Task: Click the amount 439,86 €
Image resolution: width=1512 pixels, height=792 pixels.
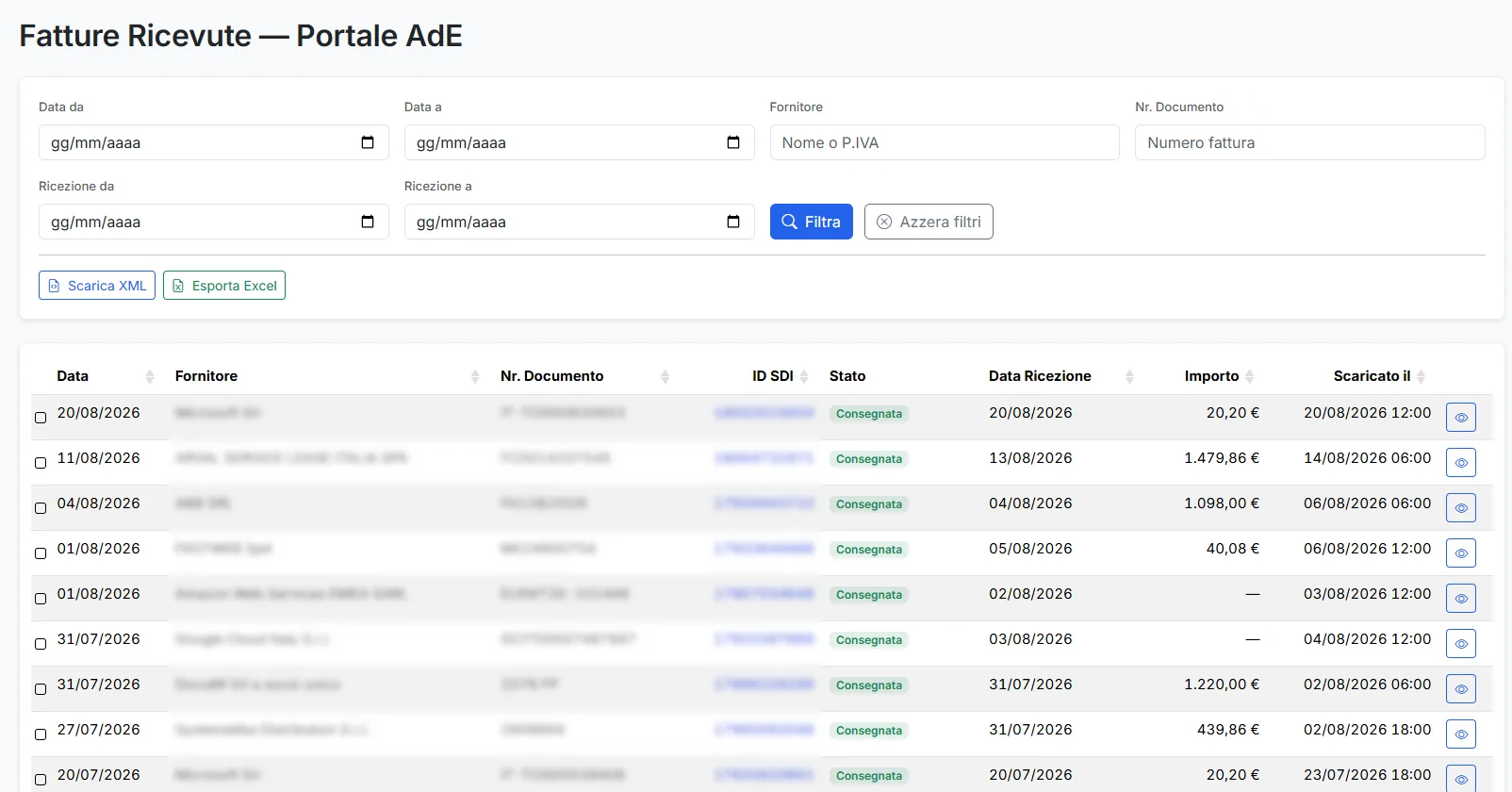Action: coord(1228,730)
